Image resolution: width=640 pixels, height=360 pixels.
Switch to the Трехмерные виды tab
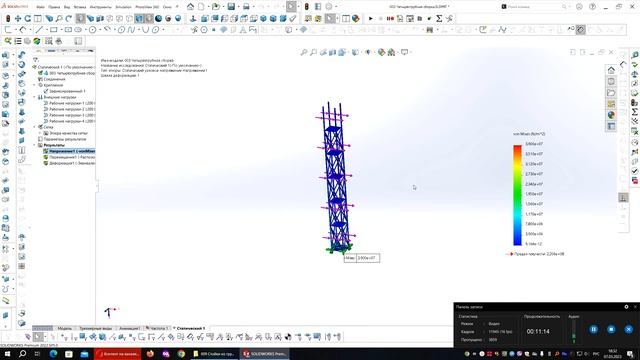click(x=96, y=328)
